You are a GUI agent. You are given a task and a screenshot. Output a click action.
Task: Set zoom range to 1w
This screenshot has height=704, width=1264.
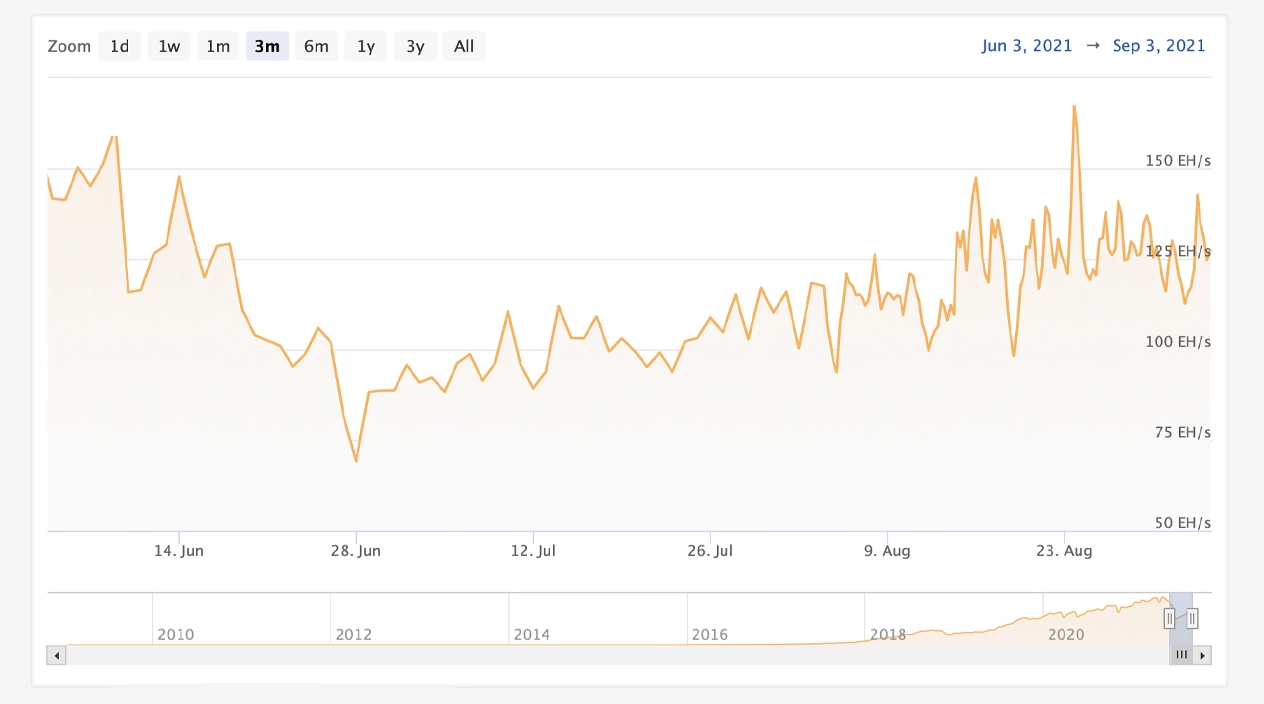click(x=169, y=46)
